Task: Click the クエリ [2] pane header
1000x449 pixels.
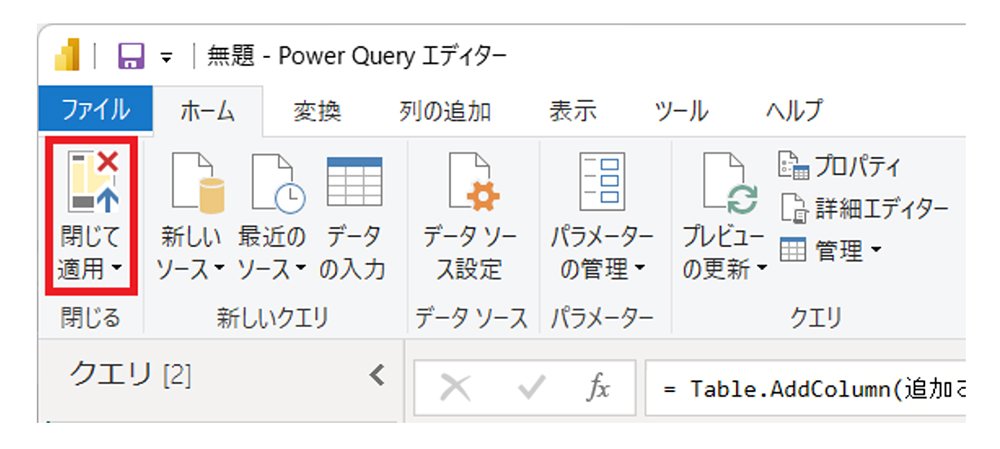Action: point(130,374)
